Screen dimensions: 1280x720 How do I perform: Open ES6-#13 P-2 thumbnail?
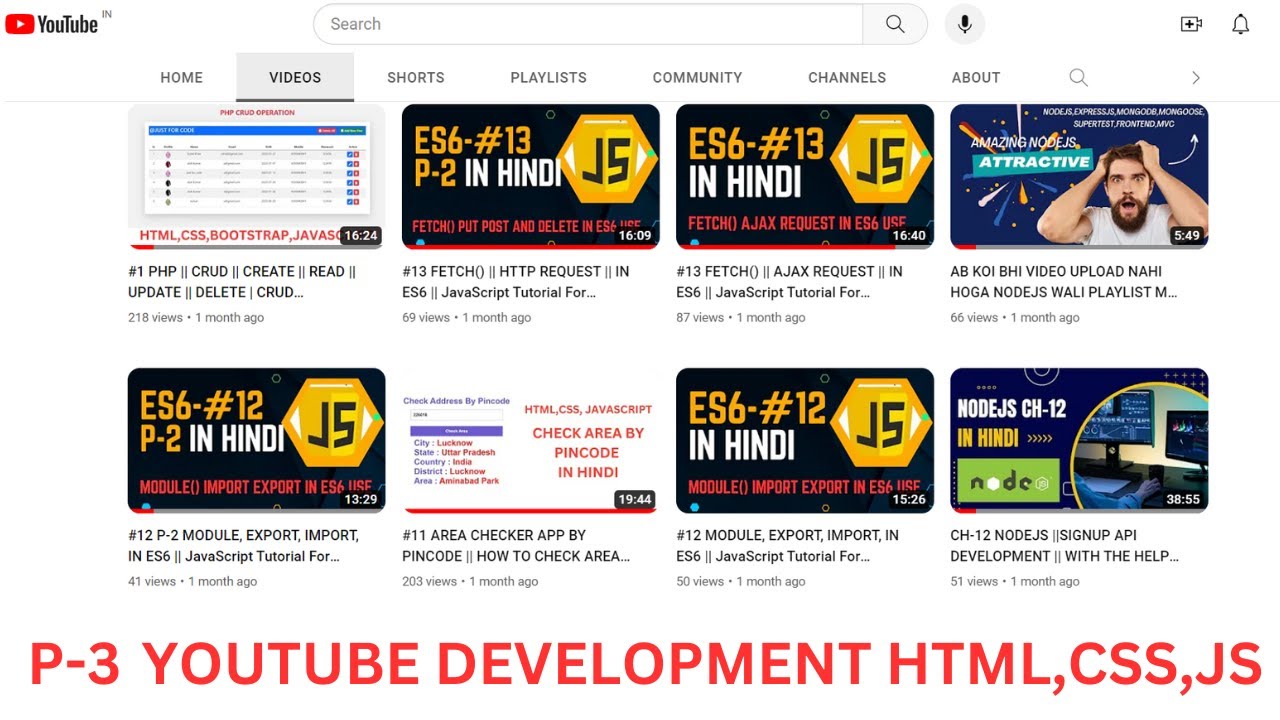coord(530,176)
